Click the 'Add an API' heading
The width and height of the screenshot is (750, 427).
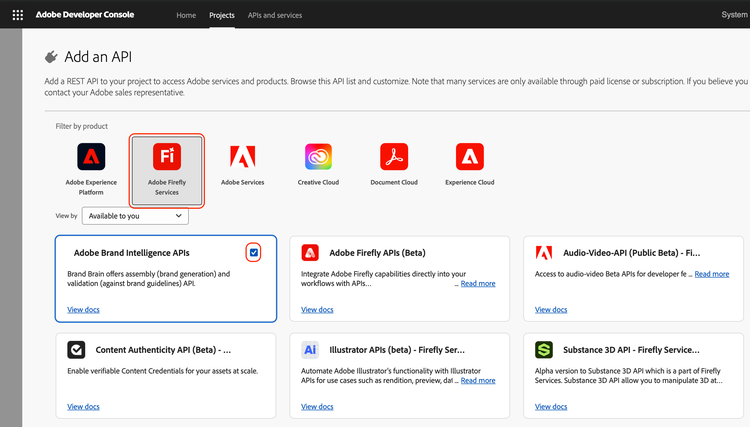[98, 57]
